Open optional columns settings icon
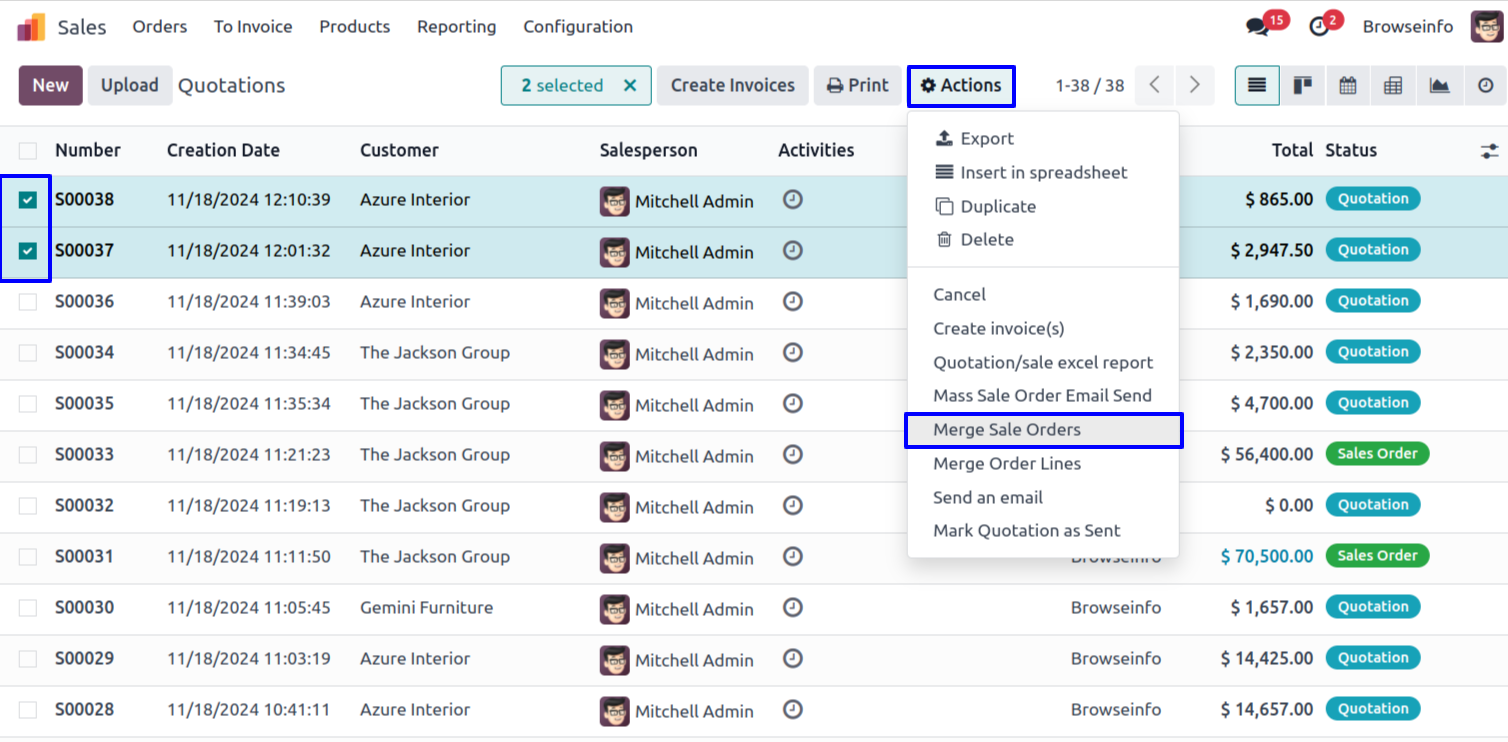1508x742 pixels. (1490, 151)
